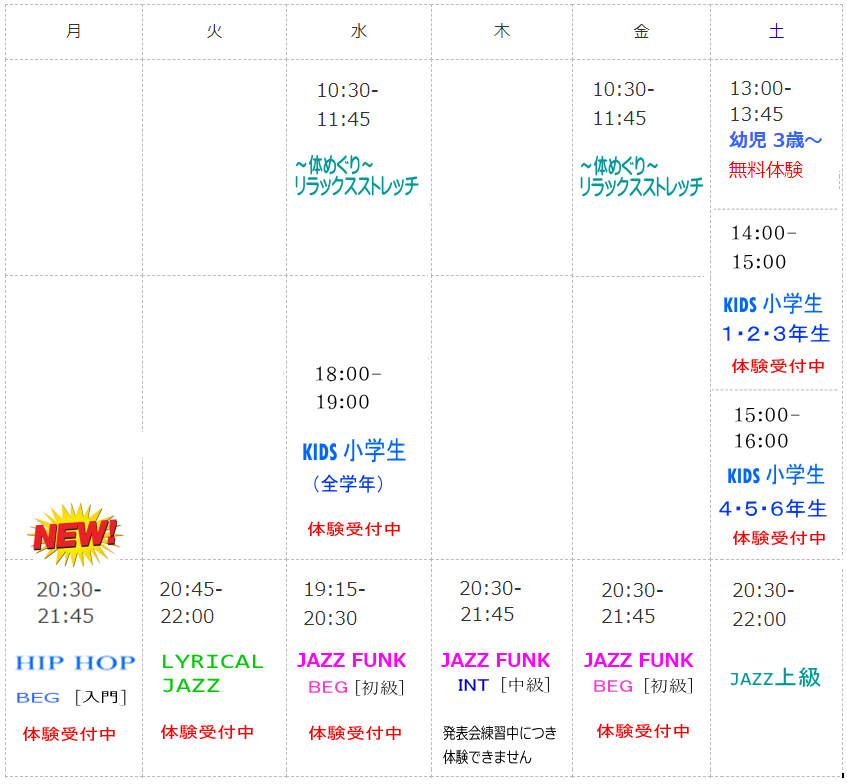The height and width of the screenshot is (784, 847).
Task: Click 体験受付中 under LYRICAL JAZZ
Action: [x=208, y=732]
